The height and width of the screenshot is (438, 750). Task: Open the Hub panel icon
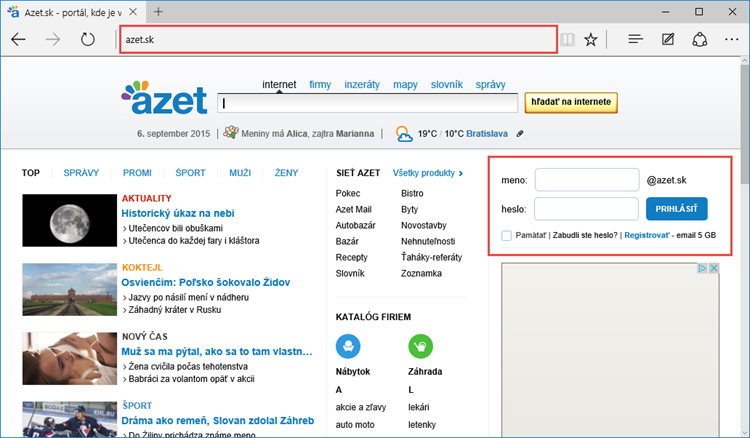pos(635,40)
